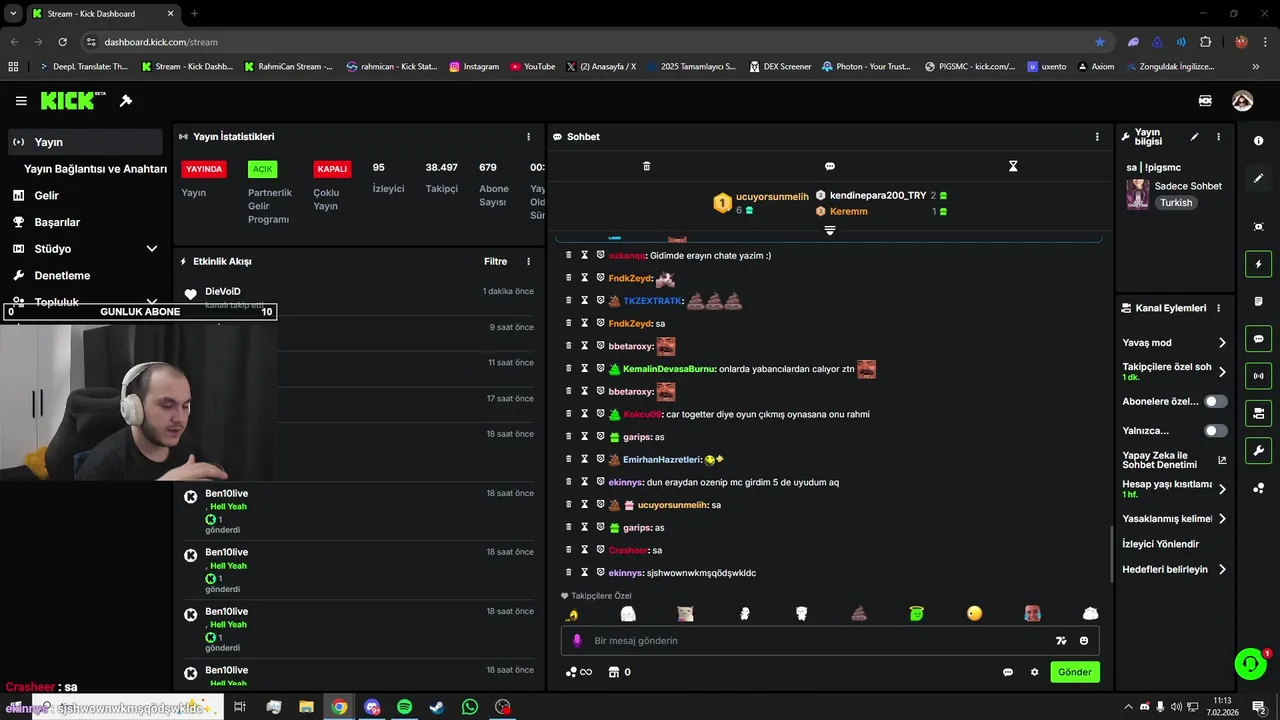
Task: Edit stream info with the pencil icon in Yayın bilgisi
Action: [x=1194, y=137]
